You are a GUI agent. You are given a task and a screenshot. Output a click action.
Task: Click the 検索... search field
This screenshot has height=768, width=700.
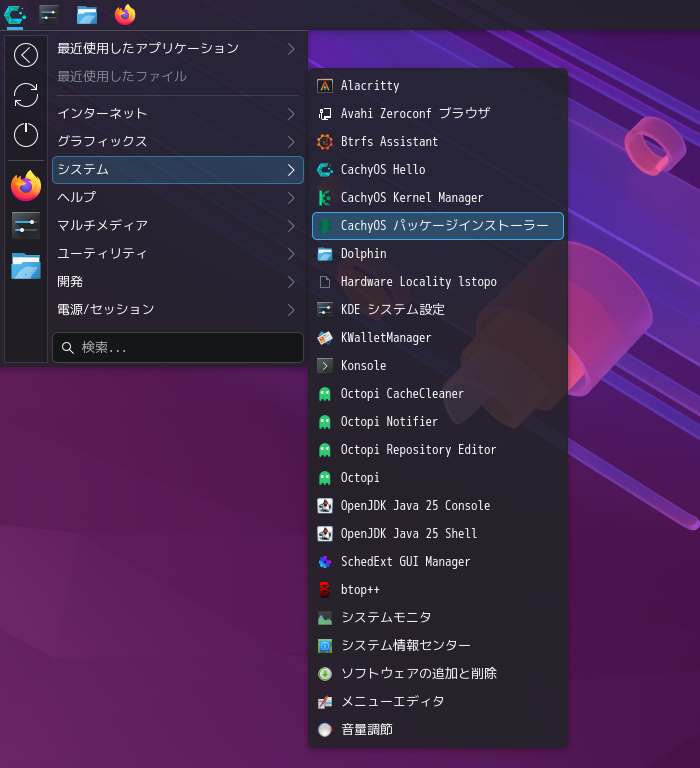coord(177,348)
